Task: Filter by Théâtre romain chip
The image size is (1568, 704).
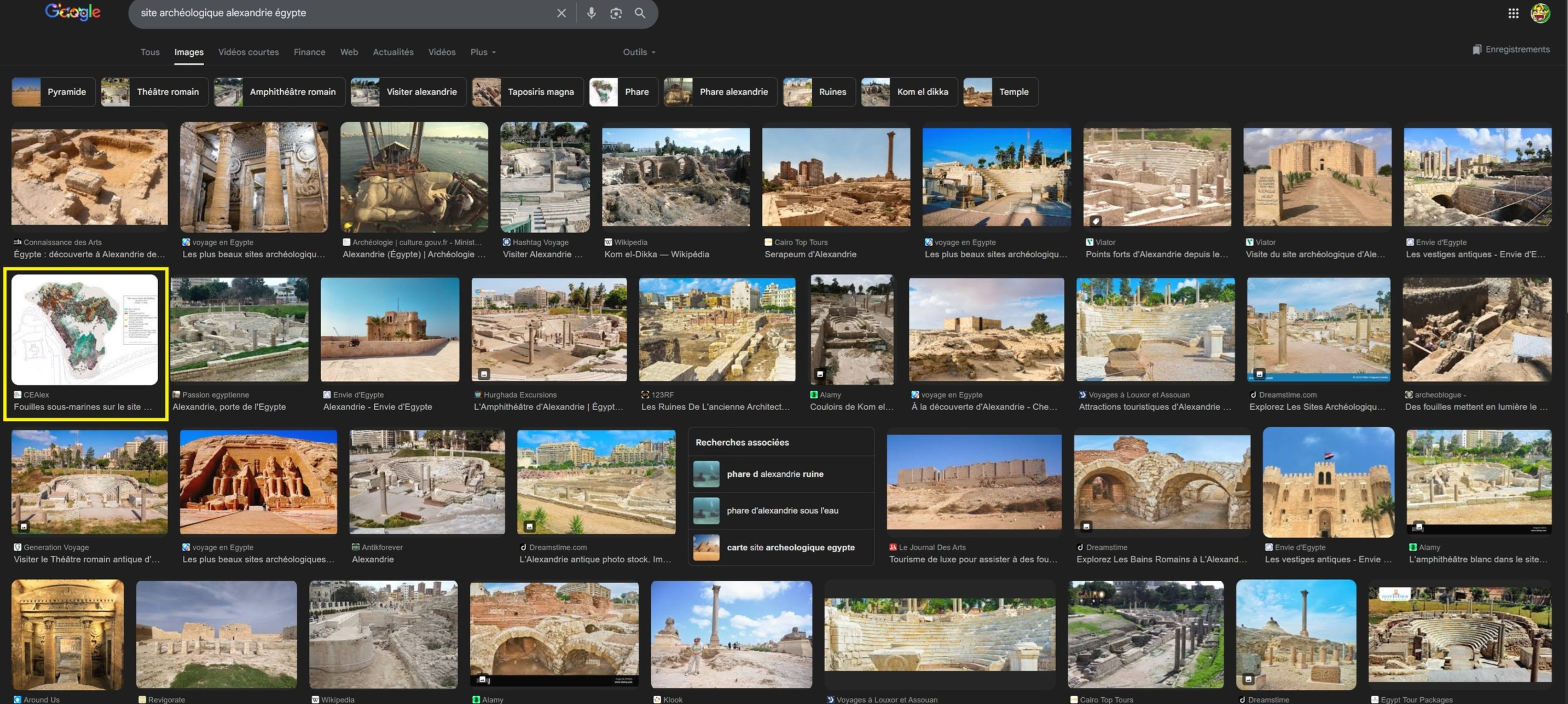Action: pos(155,92)
